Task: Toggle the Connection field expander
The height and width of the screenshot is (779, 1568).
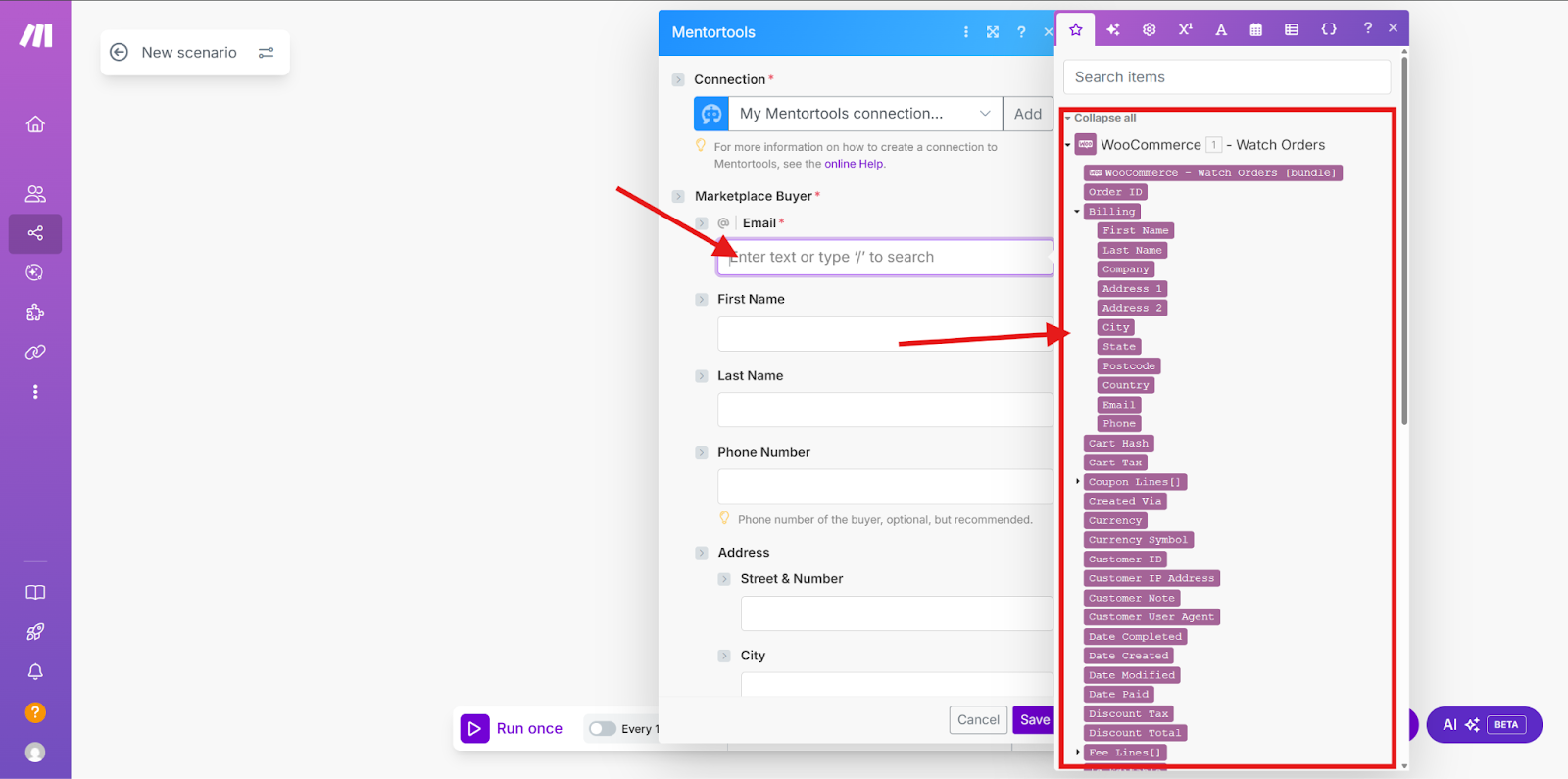Action: 678,79
